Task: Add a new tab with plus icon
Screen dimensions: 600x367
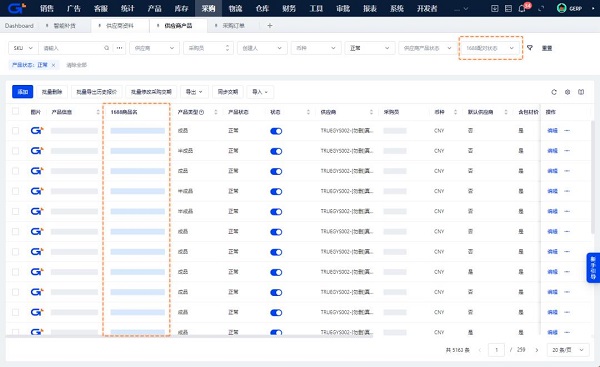Action: click(270, 26)
